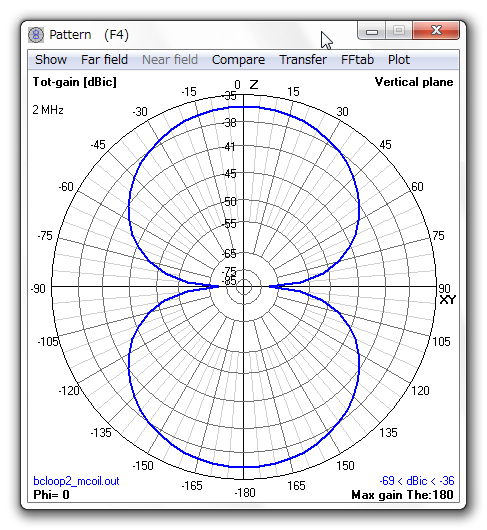487x530 pixels.
Task: Open the Transfer menu
Action: click(x=303, y=60)
